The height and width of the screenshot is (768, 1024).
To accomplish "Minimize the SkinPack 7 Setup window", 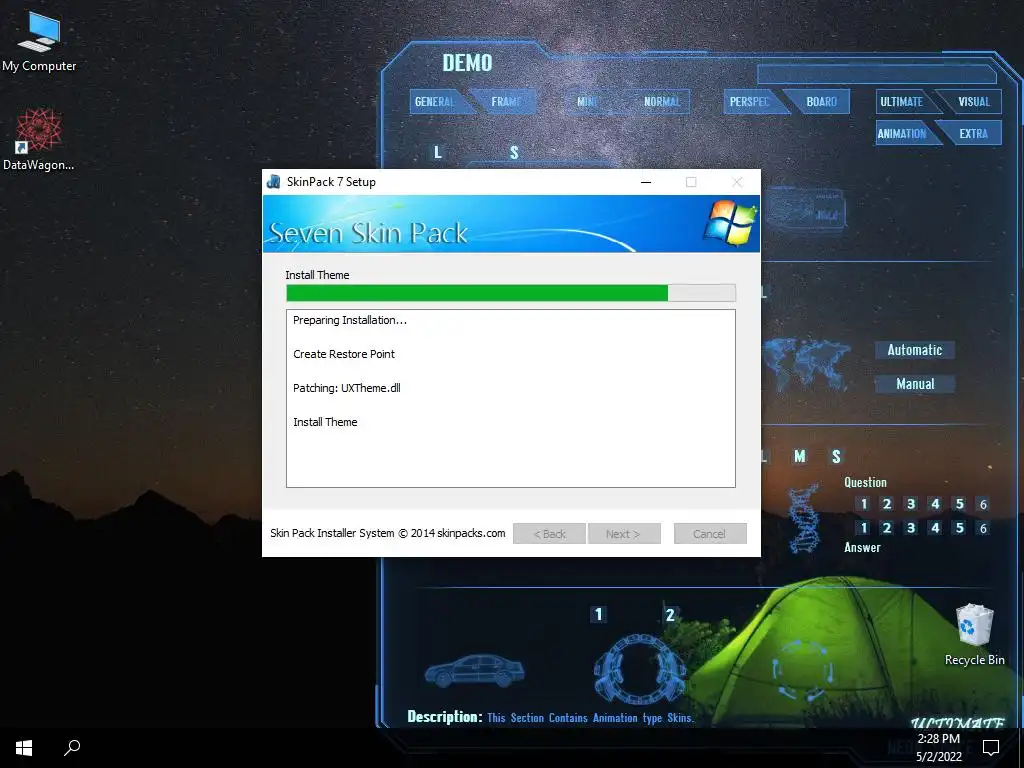I will (x=646, y=182).
